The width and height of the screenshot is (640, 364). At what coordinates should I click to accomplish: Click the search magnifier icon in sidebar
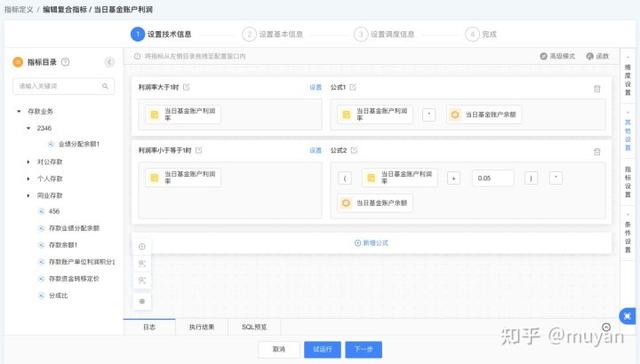(105, 86)
